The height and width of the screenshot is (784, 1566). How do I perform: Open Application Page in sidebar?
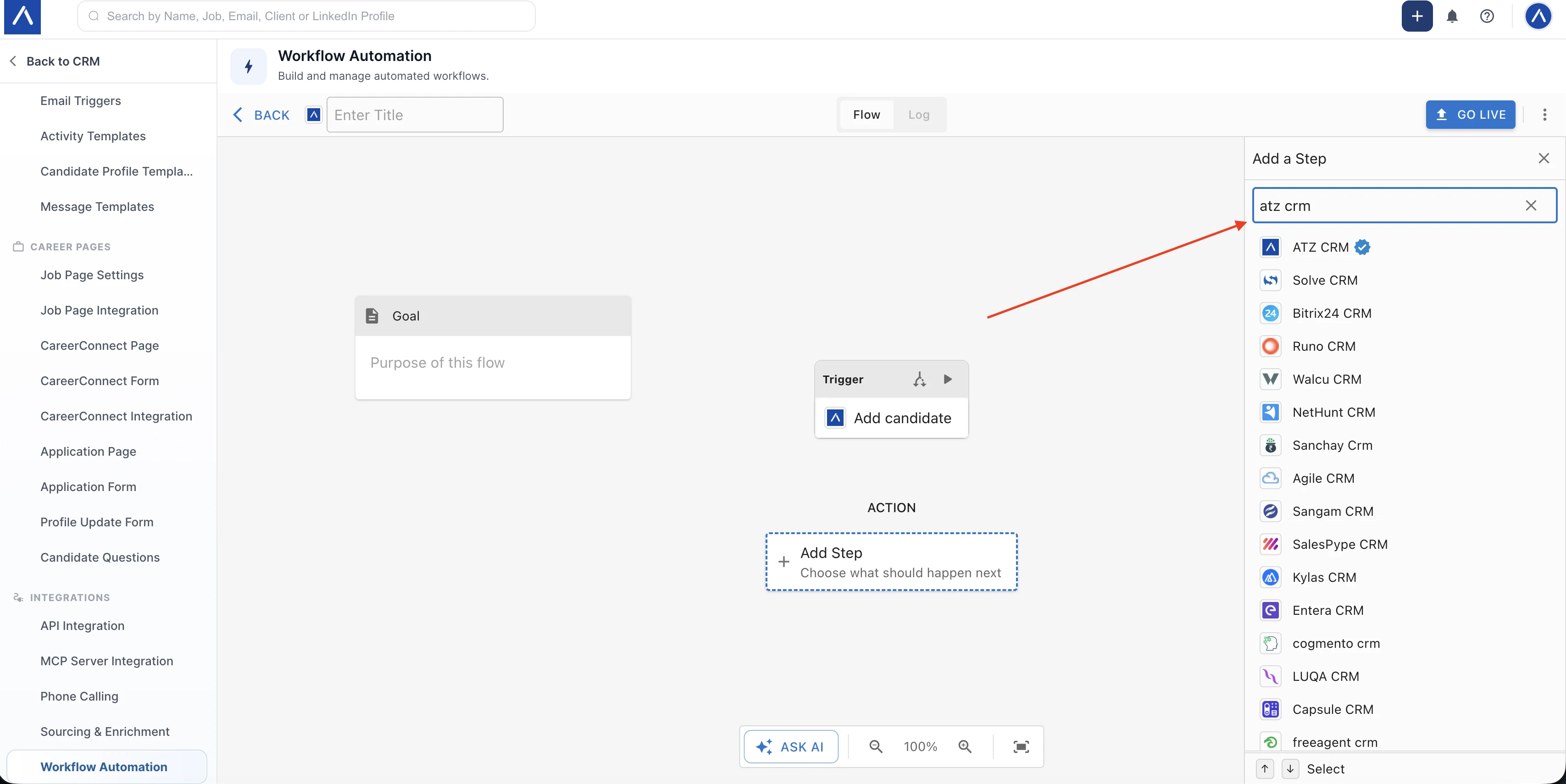click(x=89, y=452)
